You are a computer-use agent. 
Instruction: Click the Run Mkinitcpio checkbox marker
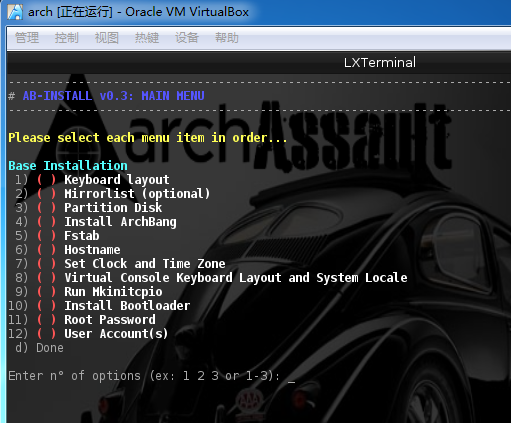pos(46,292)
